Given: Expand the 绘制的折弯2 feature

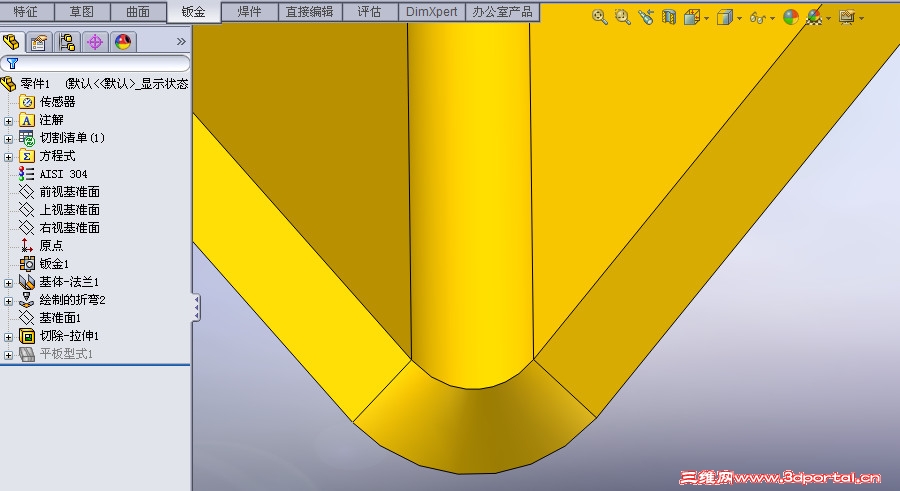Looking at the screenshot, I should 8,301.
